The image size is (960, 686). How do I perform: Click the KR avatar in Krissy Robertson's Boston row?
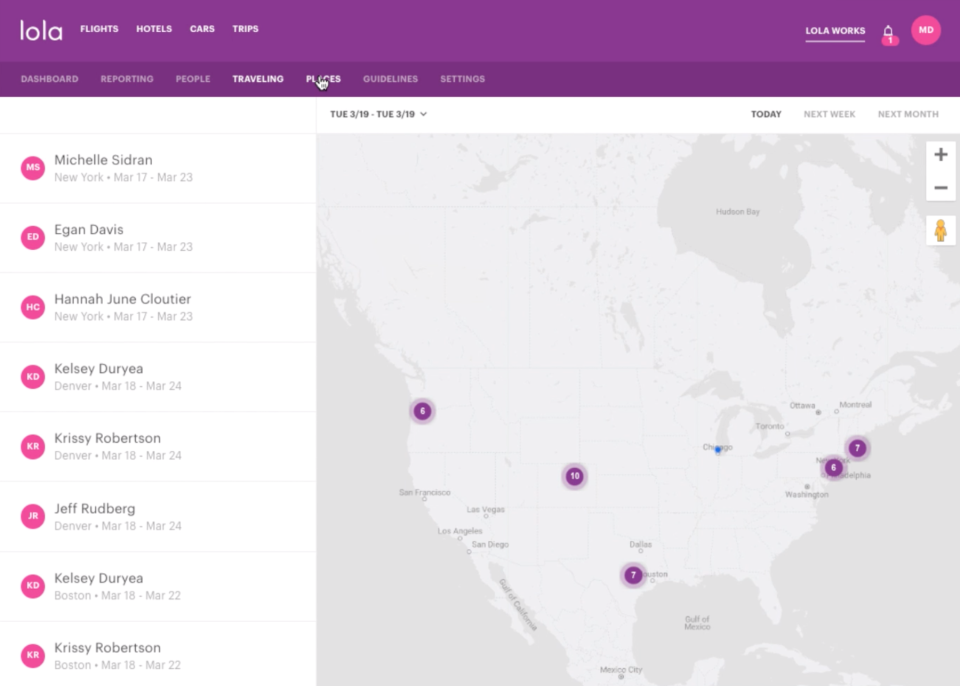(33, 655)
